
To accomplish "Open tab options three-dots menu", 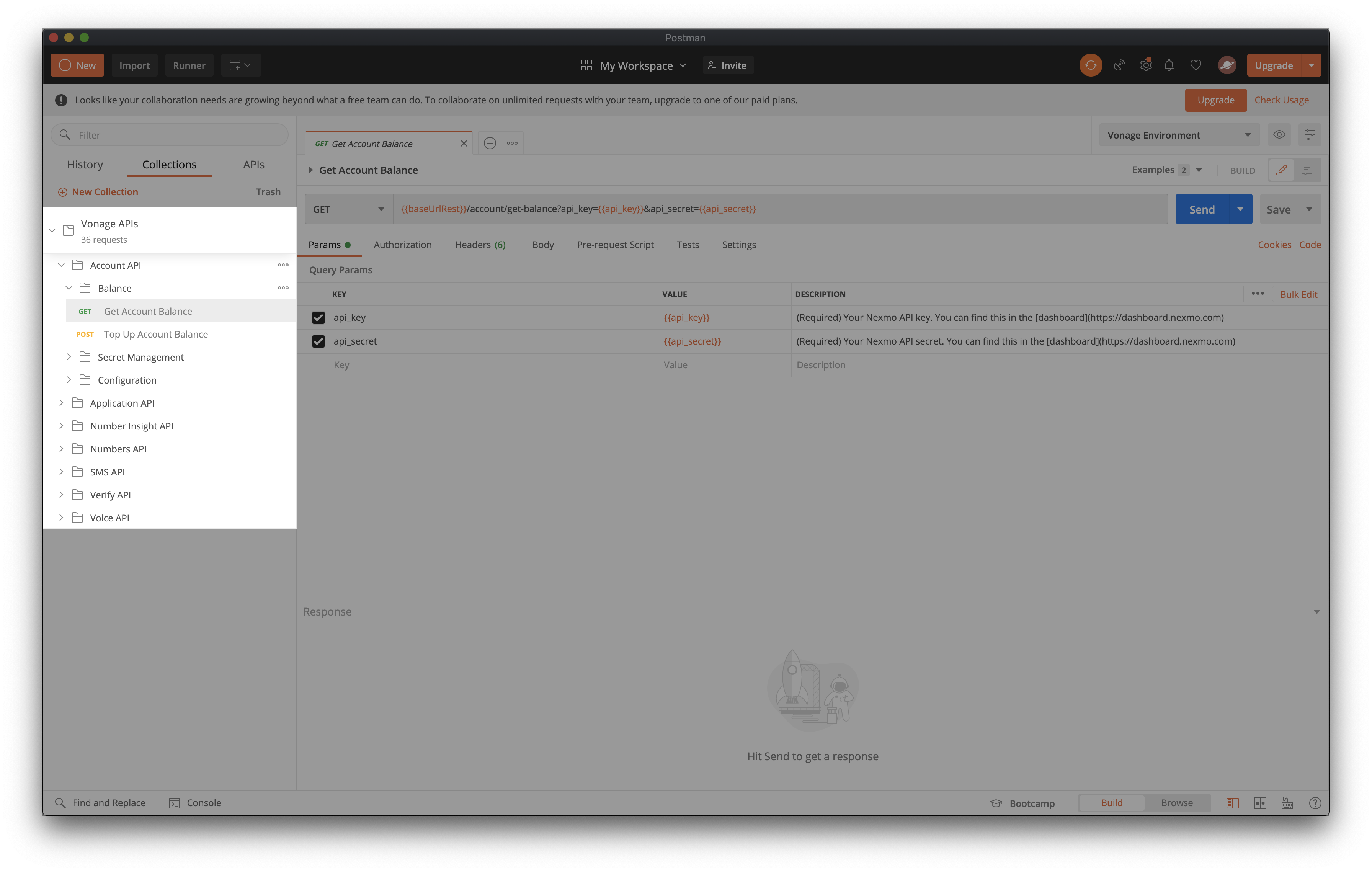I will (x=512, y=143).
